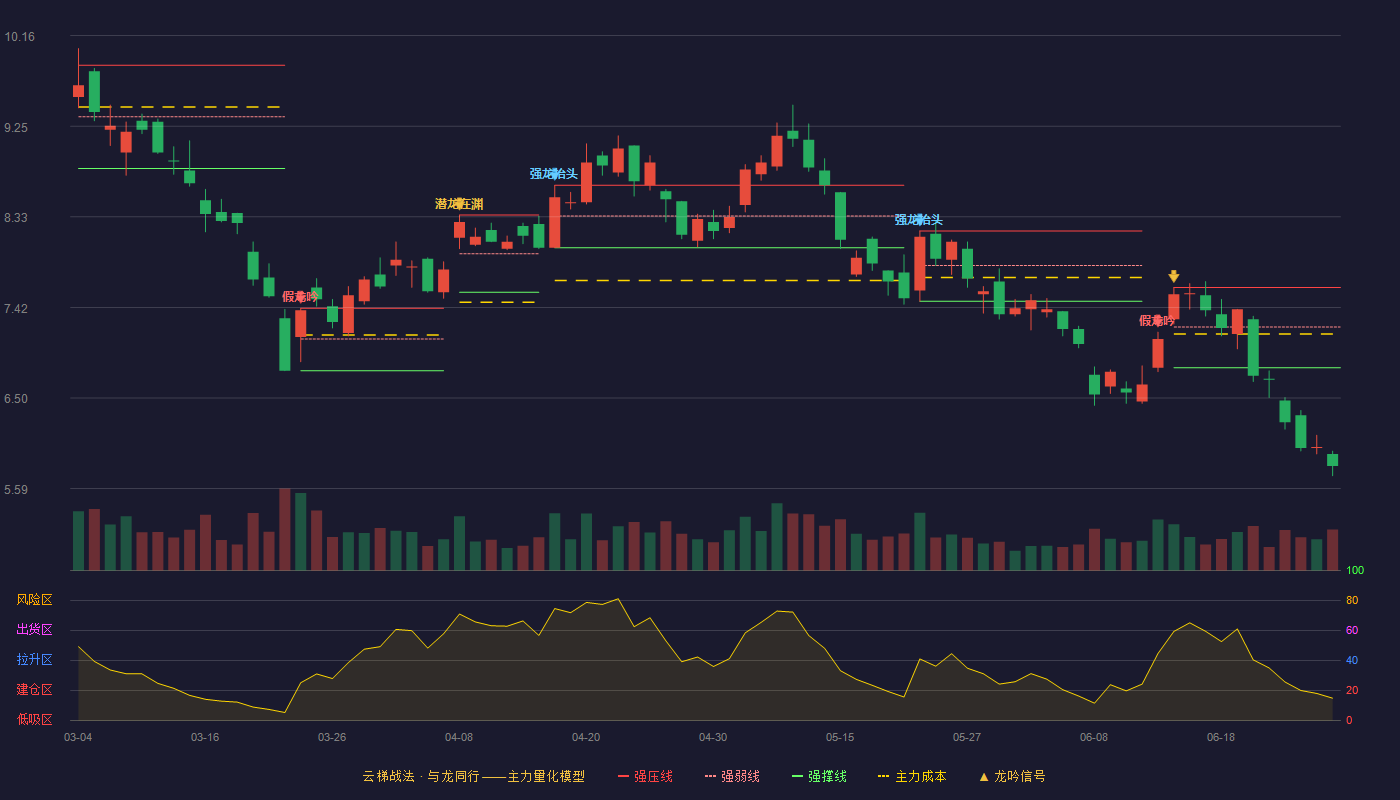Image resolution: width=1400 pixels, height=800 pixels.
Task: Click the 假龙吟 label near 06-18
Action: tap(1157, 321)
